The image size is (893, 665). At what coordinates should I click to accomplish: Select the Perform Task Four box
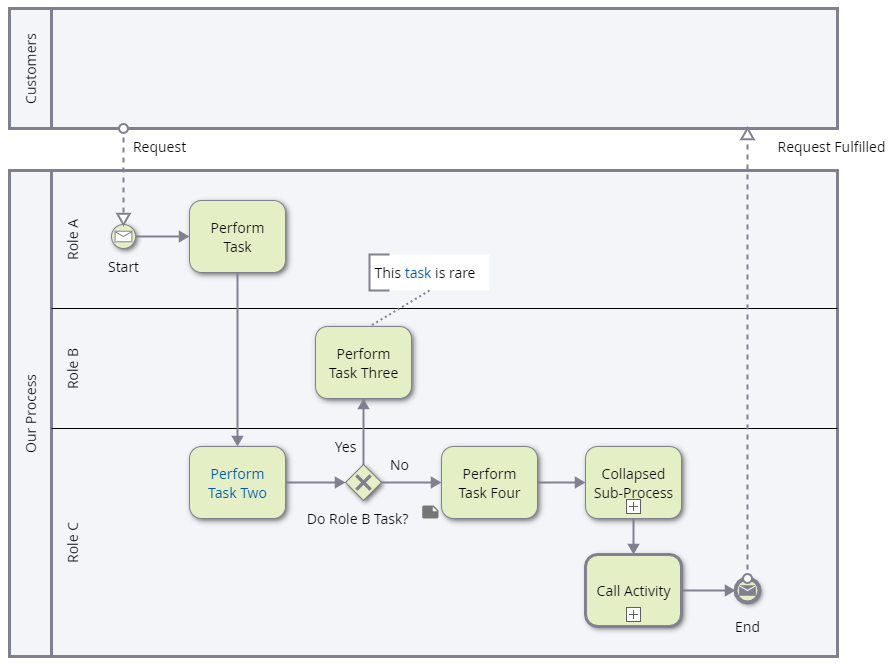489,483
